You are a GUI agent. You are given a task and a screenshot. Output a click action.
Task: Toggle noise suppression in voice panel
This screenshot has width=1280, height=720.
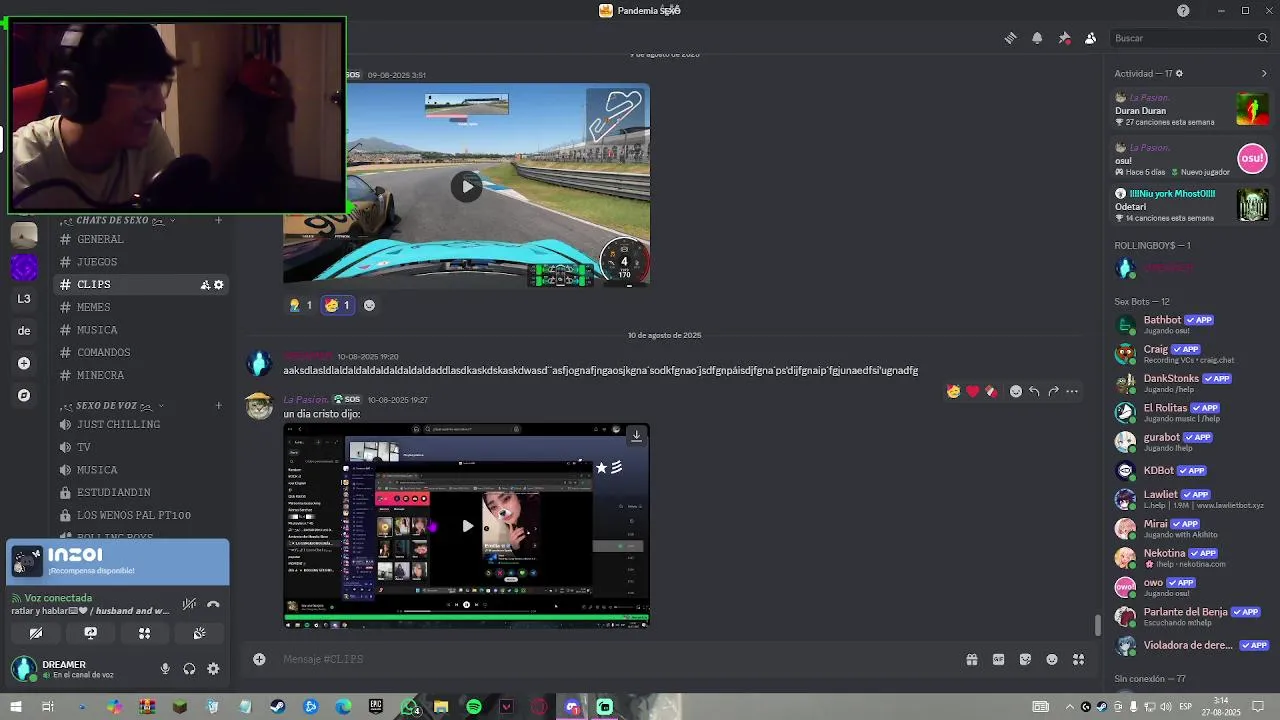pyautogui.click(x=189, y=604)
